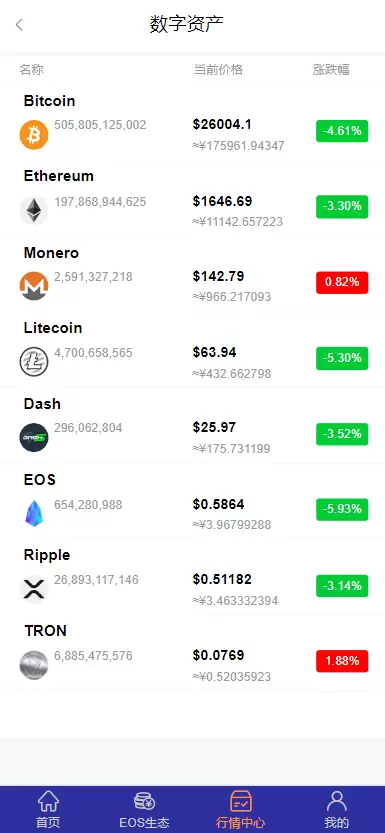Choose the Ripple X logo
Screen dimensions: 385x833
(34, 589)
